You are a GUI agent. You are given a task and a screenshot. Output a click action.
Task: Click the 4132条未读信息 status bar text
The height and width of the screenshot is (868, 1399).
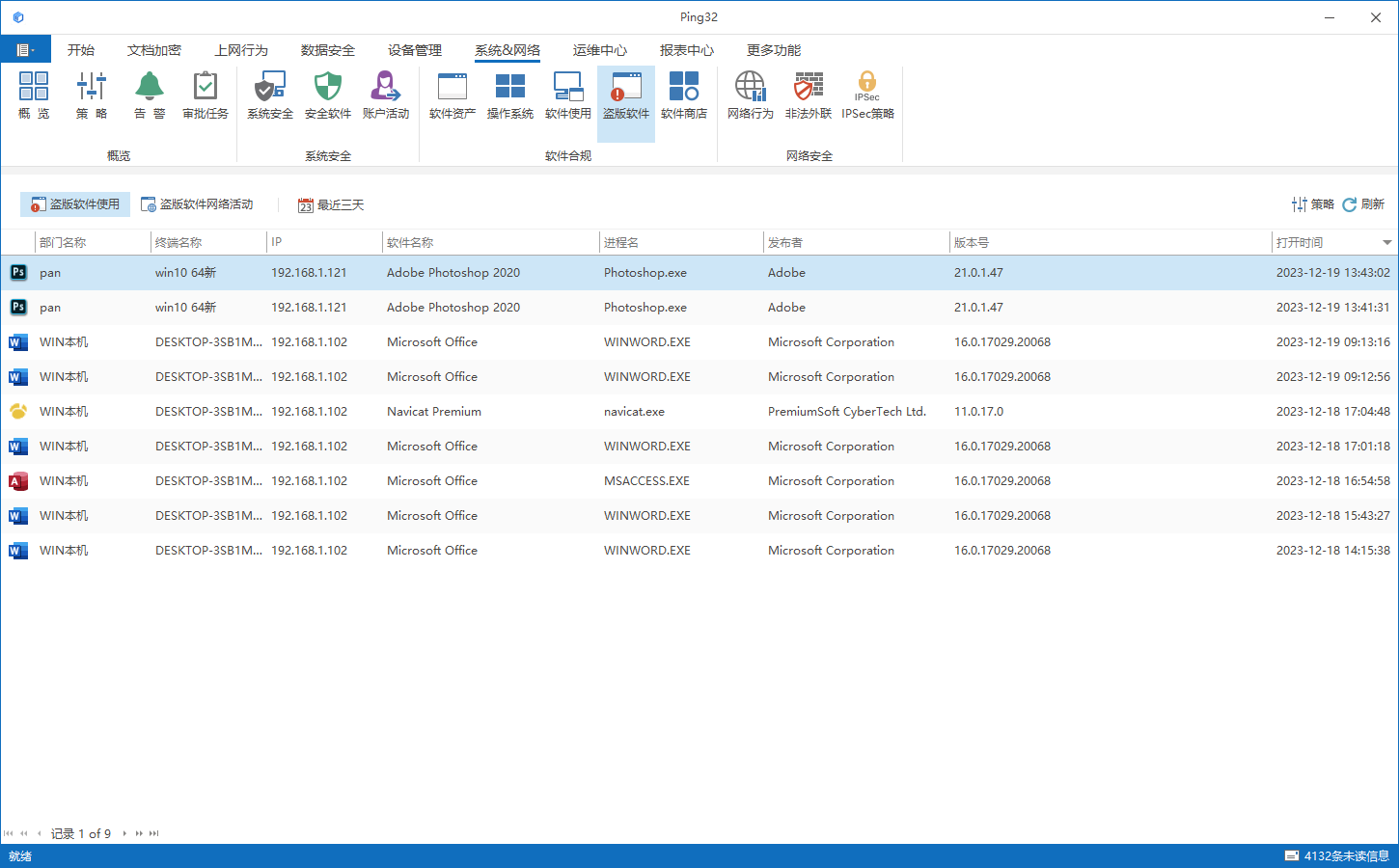tap(1347, 855)
